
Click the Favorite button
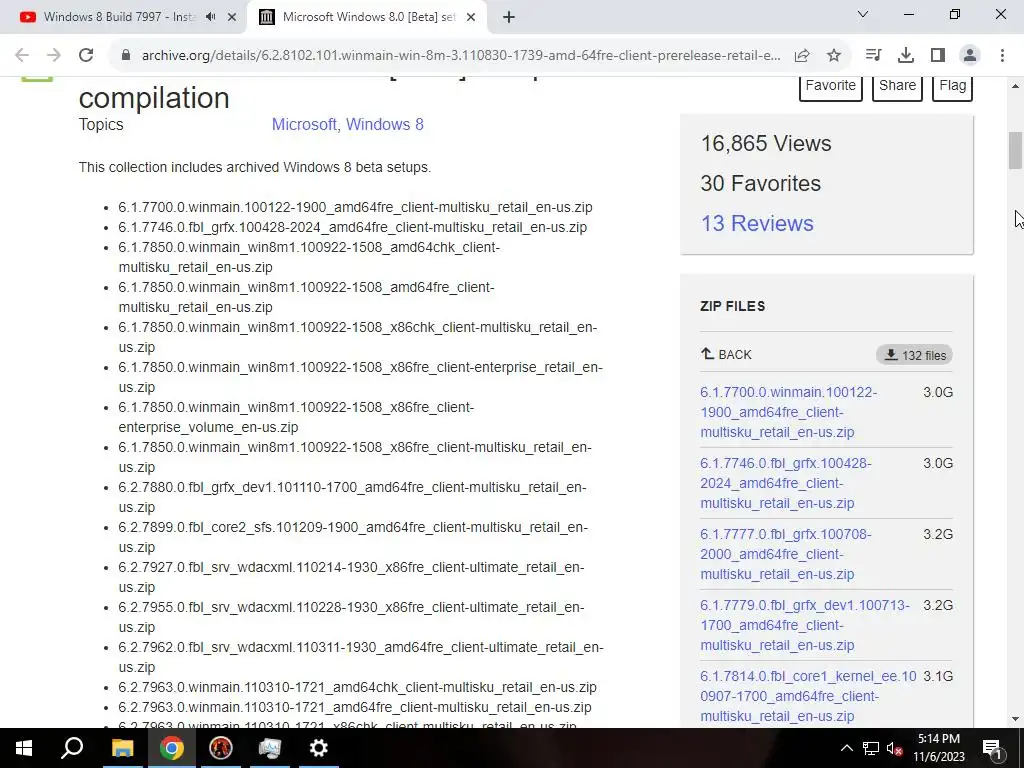pos(830,86)
